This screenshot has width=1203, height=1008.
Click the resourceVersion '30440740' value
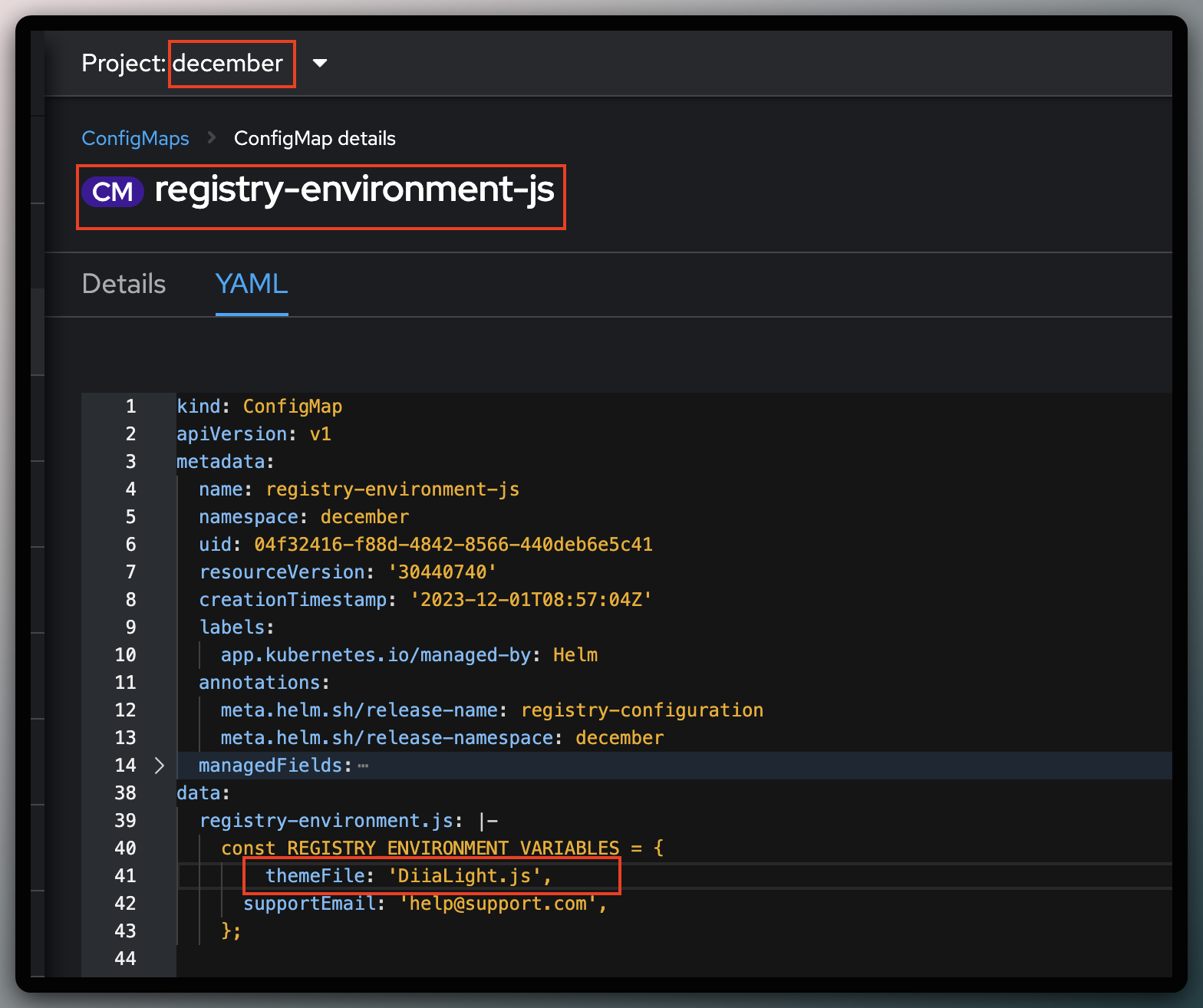tap(442, 572)
